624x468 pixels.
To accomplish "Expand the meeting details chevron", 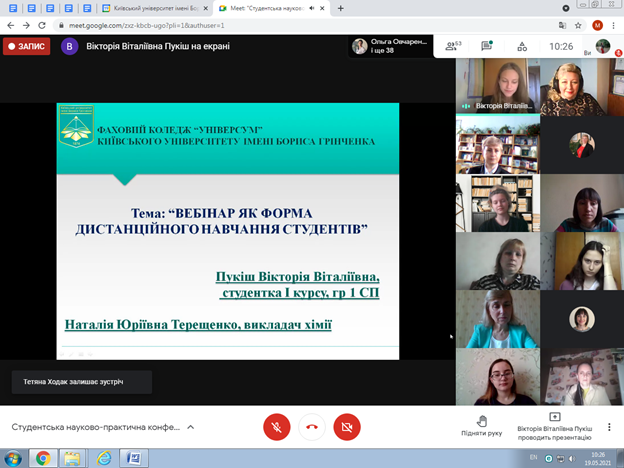I will [191, 427].
